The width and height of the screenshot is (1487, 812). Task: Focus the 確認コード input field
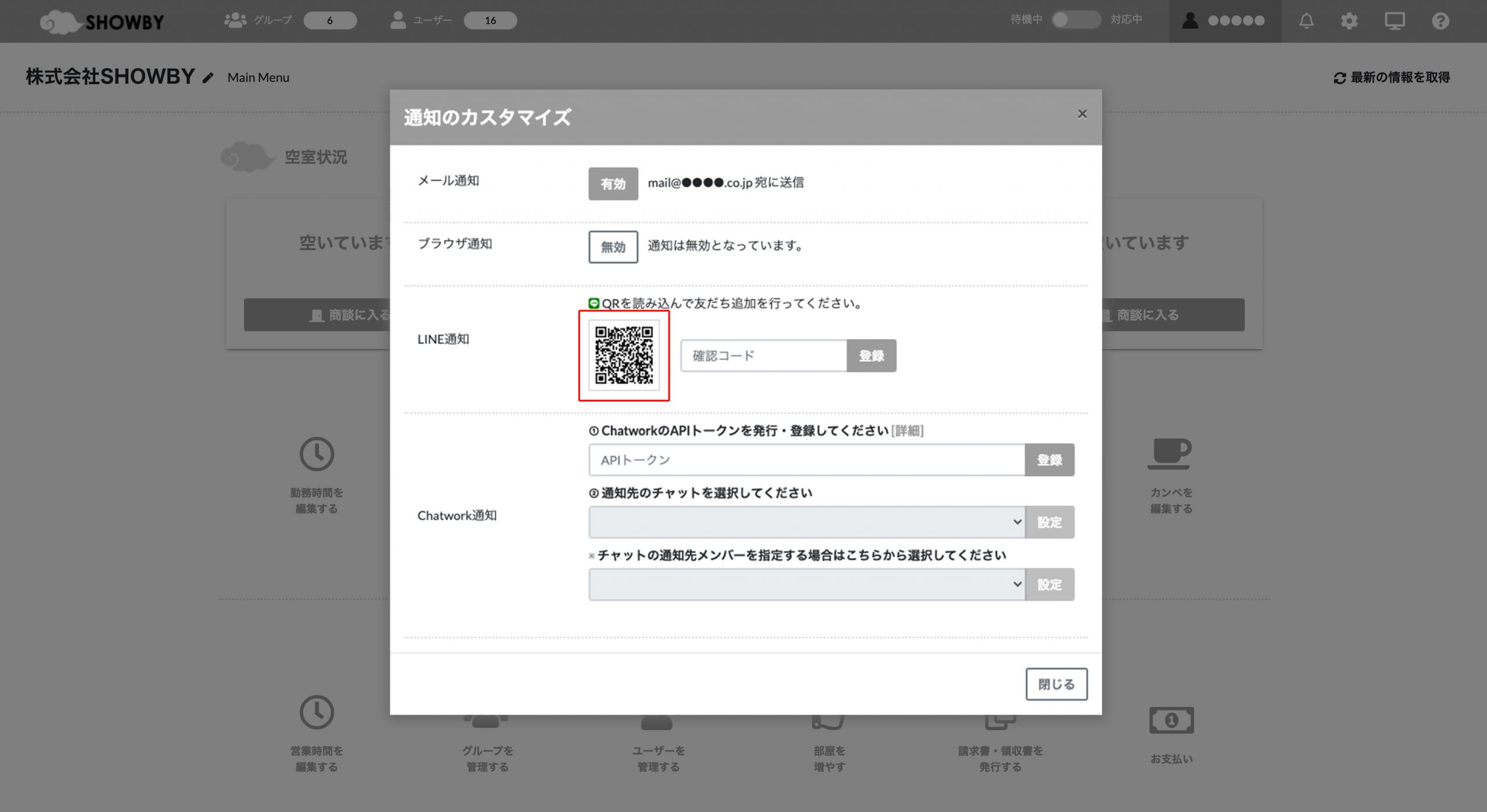pos(763,355)
